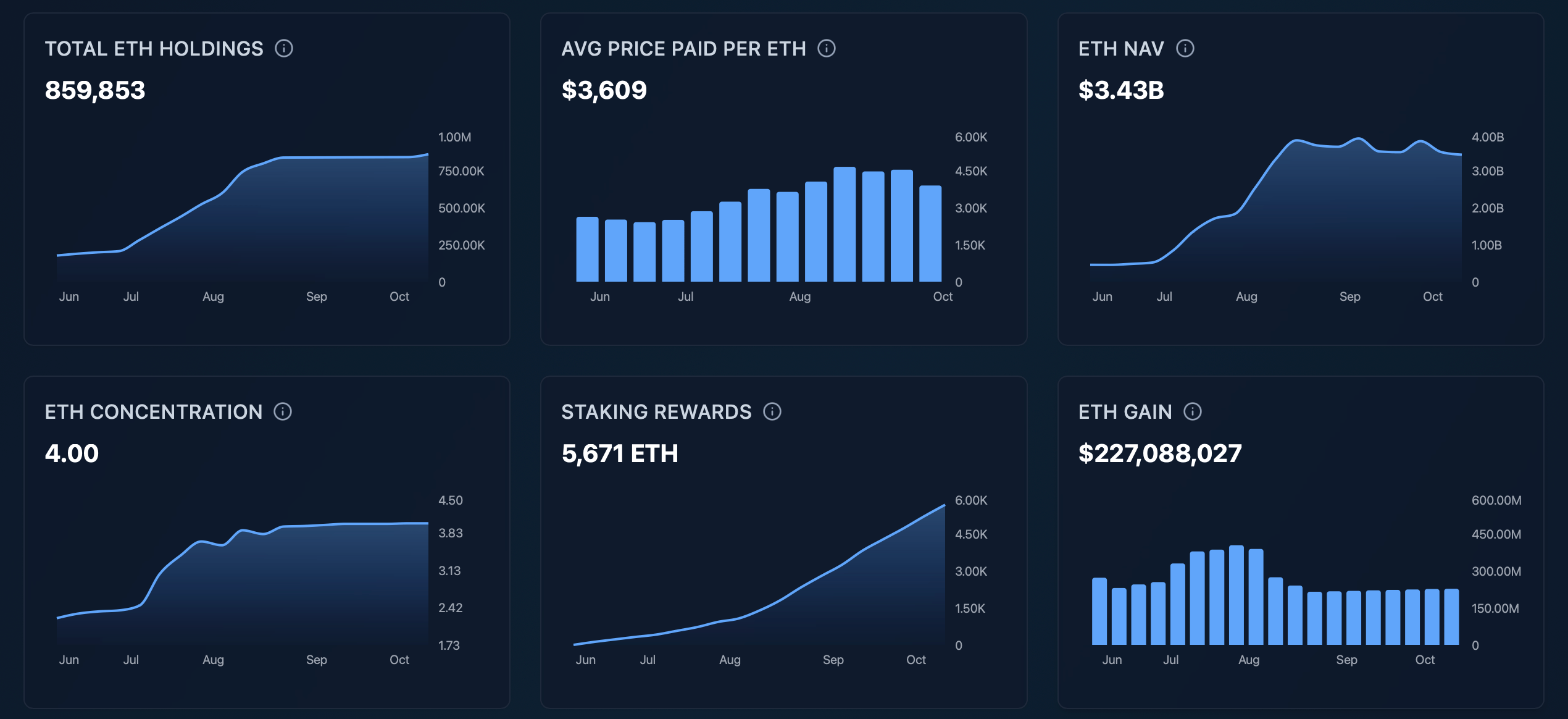
Task: Click the Jun label under ETH Concentration chart
Action: [x=70, y=660]
